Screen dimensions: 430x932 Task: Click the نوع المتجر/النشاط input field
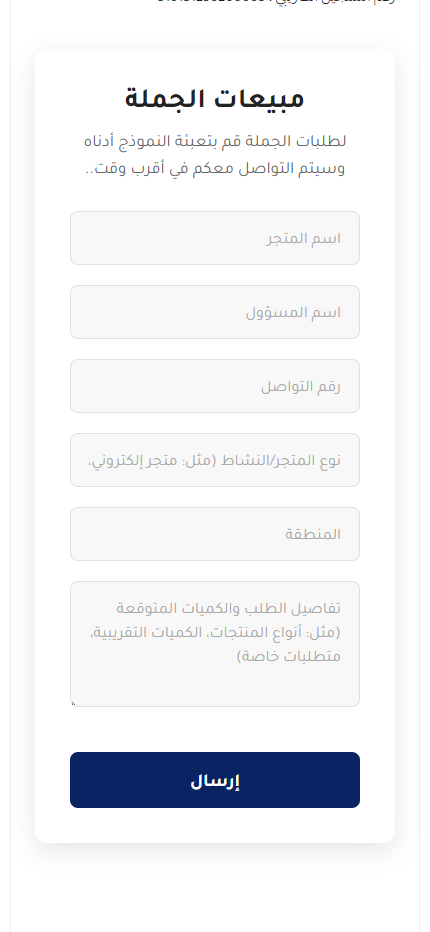click(215, 460)
